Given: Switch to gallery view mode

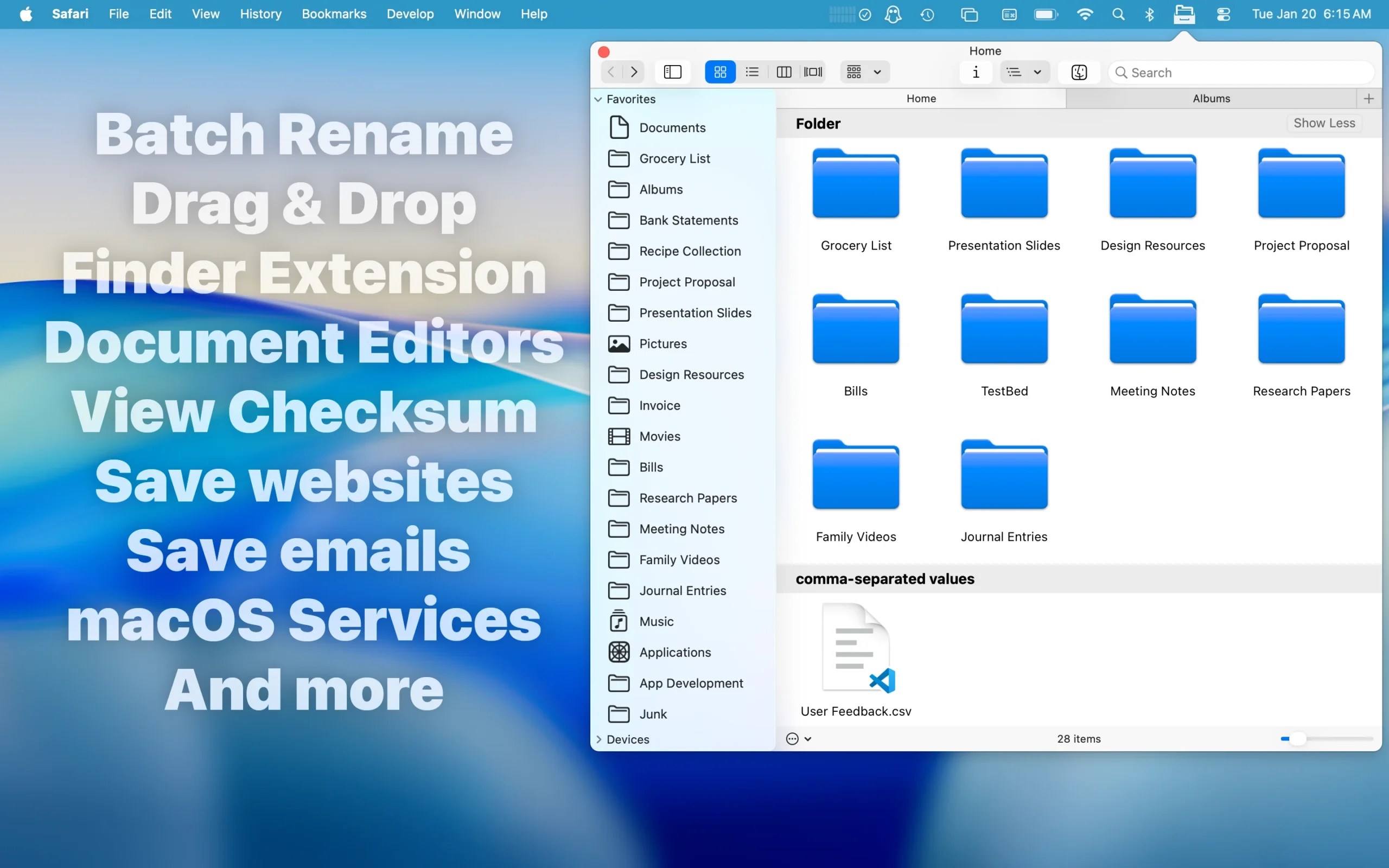Looking at the screenshot, I should click(813, 72).
